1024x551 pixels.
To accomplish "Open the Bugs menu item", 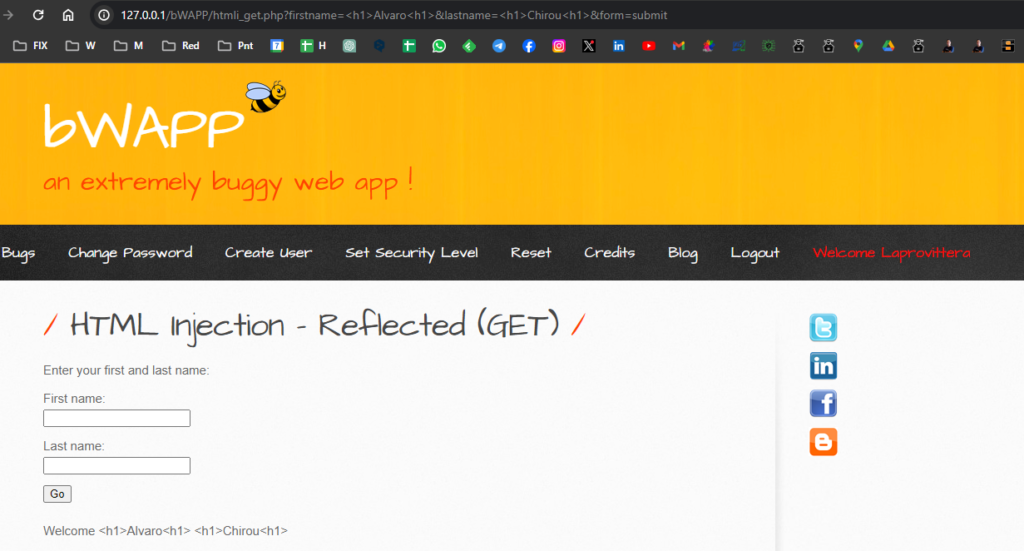I will pos(18,253).
